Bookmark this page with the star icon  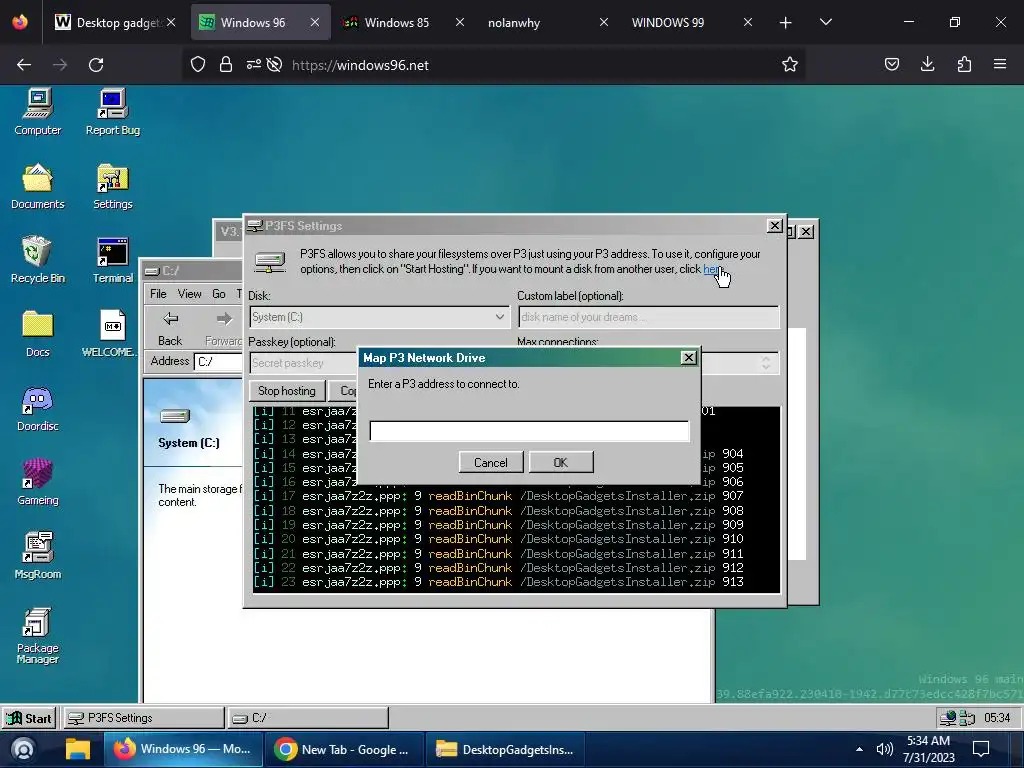(x=790, y=65)
